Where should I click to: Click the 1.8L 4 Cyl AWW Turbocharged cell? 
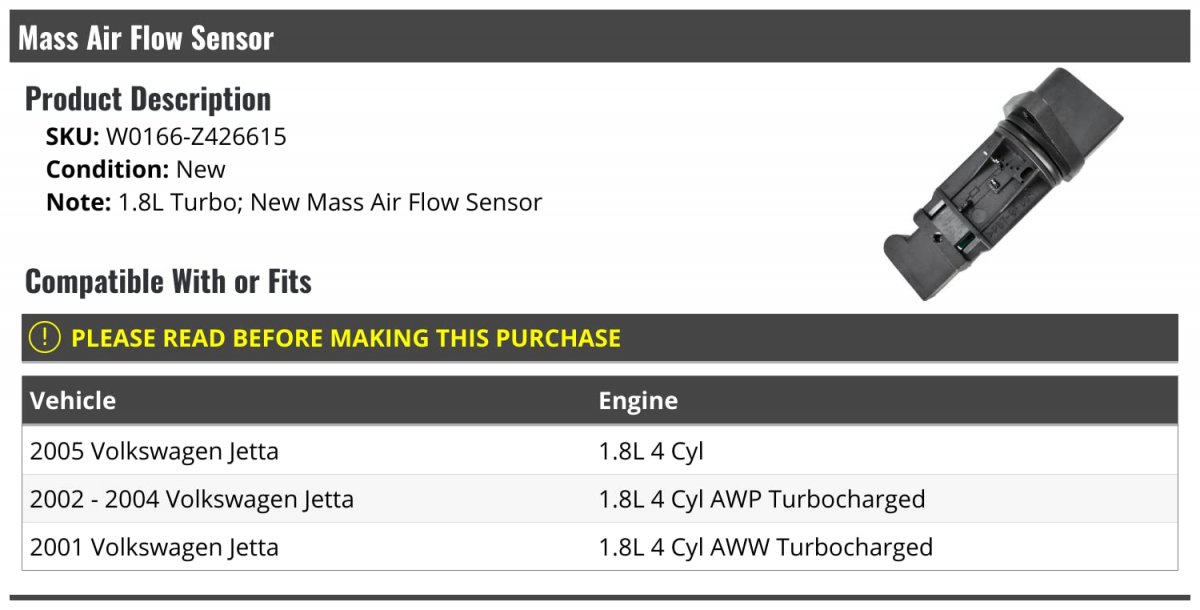766,547
